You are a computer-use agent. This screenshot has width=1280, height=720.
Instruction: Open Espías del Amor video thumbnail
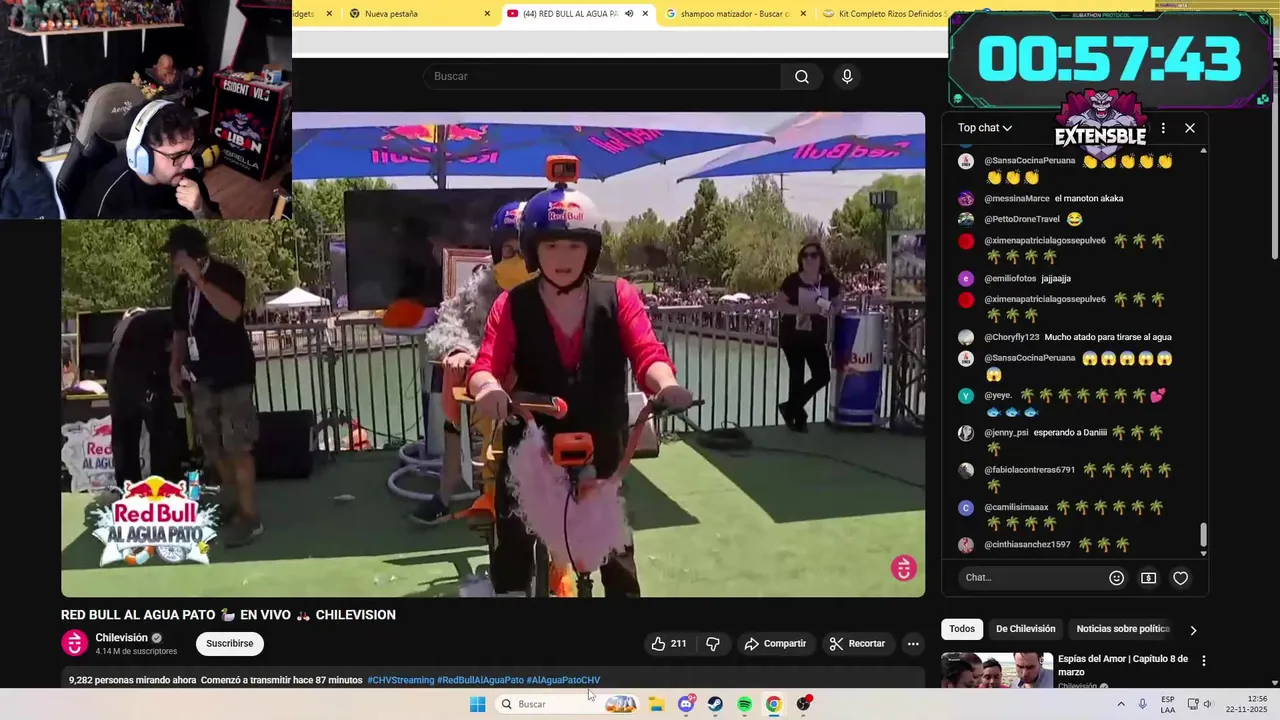997,670
